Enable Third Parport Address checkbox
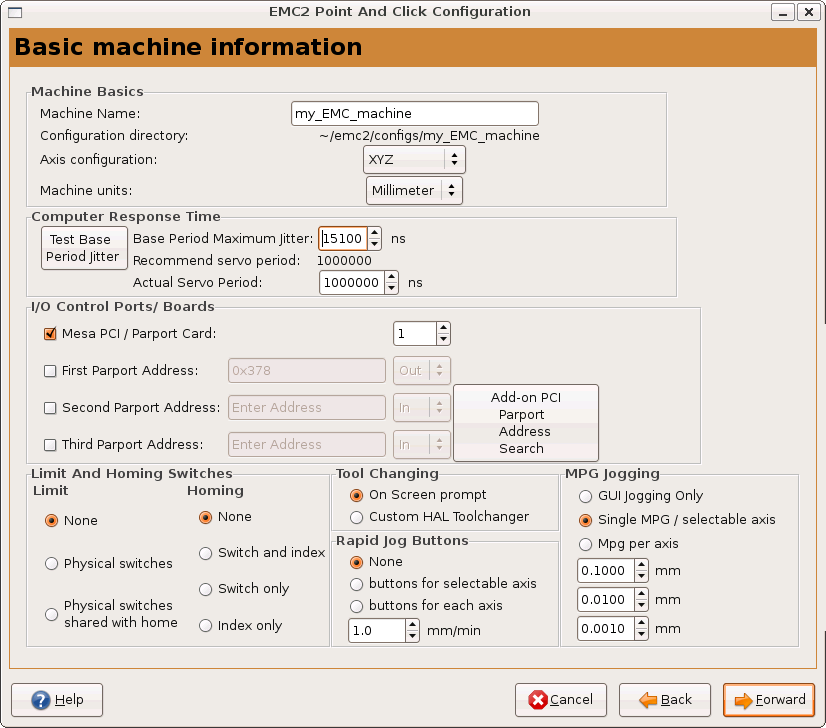 click(x=50, y=445)
